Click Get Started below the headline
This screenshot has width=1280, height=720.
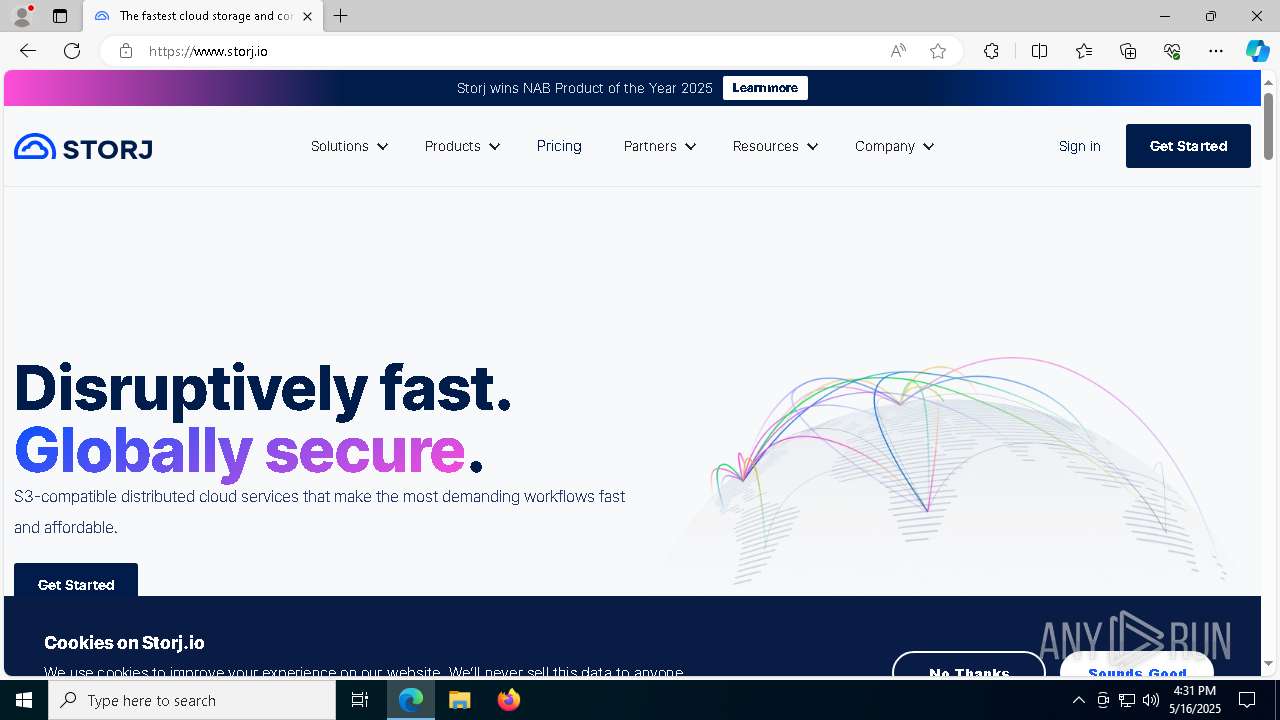pos(76,581)
